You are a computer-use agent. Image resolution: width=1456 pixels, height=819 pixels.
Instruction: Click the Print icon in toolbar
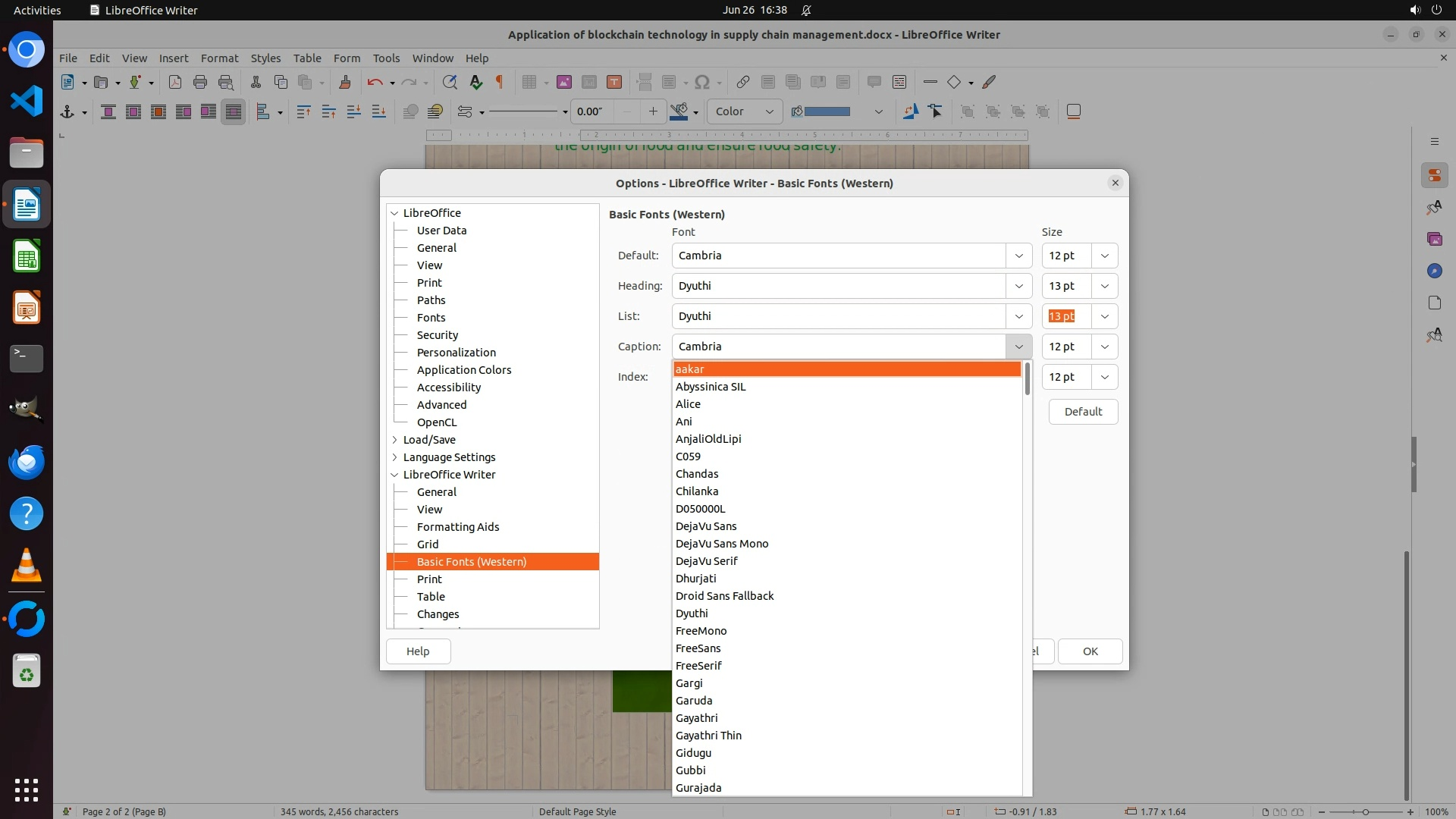coord(200,83)
